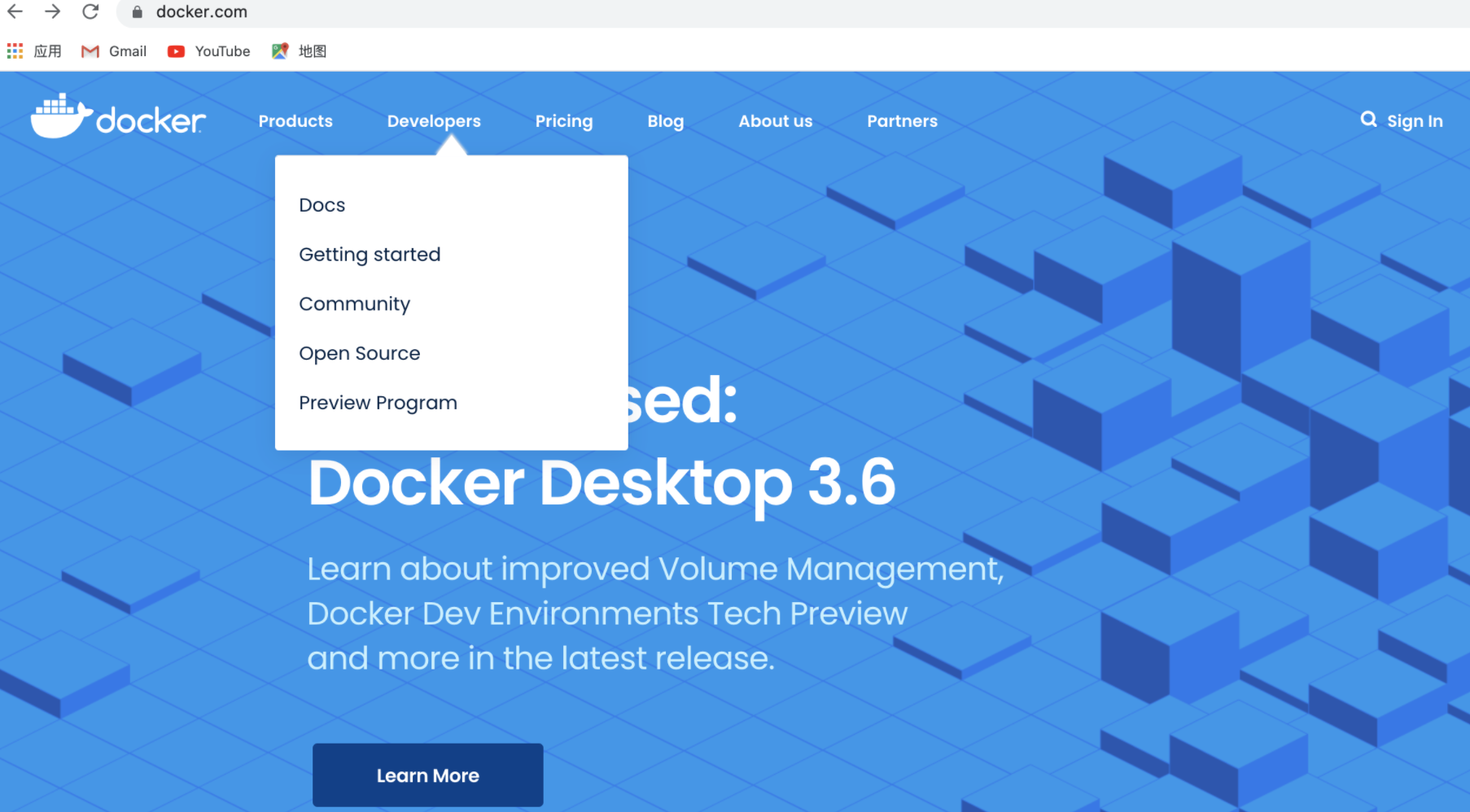Choose Community from the dropdown
Viewport: 1470px width, 812px height.
355,304
